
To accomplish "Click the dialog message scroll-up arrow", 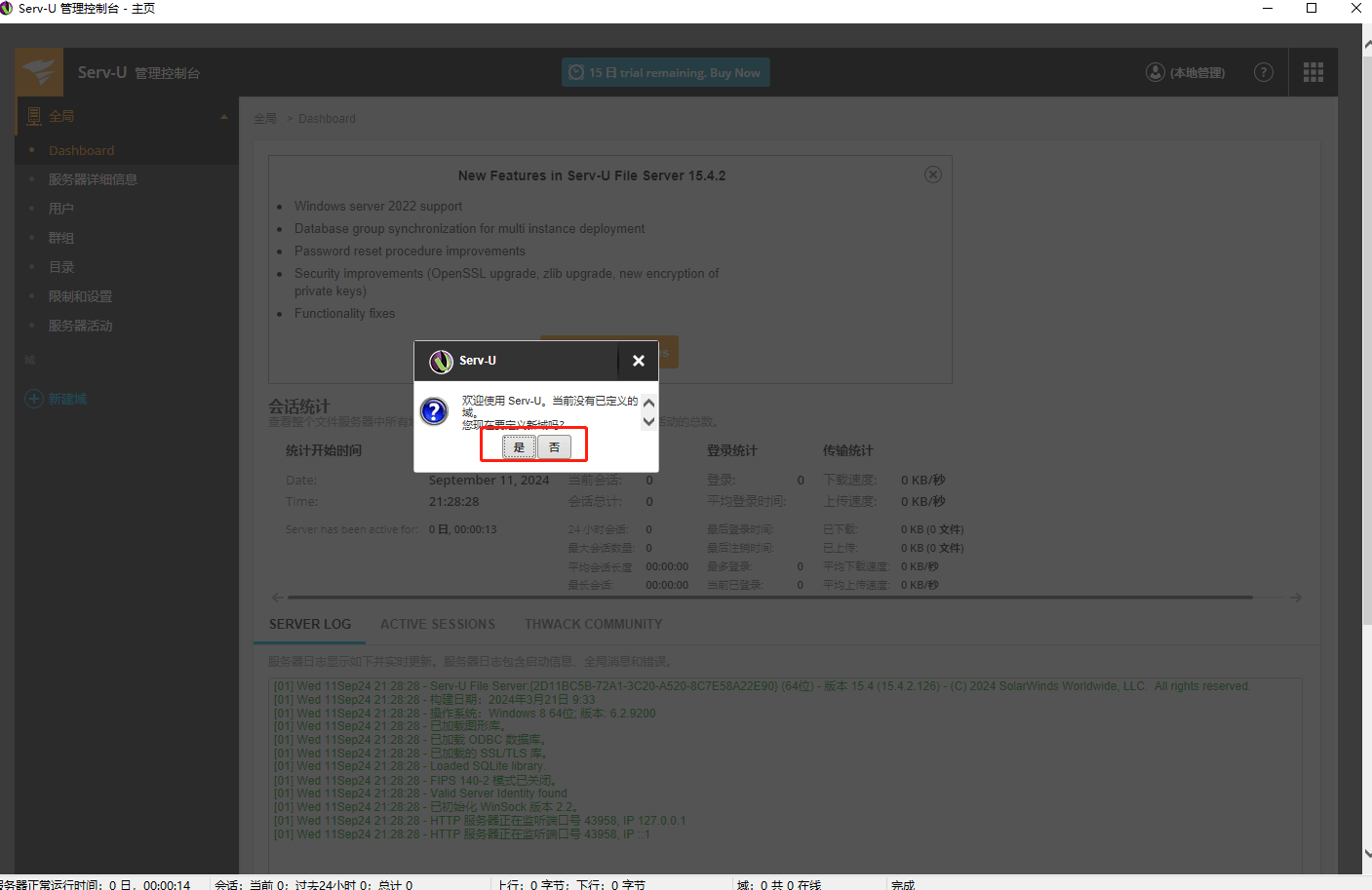I will tap(648, 403).
